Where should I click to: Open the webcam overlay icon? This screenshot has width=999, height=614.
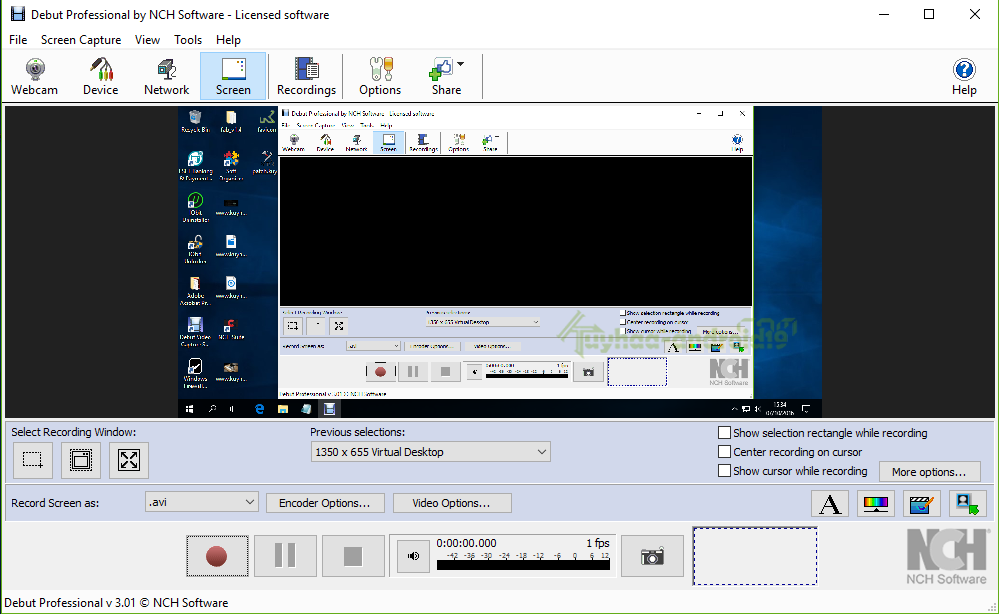968,504
